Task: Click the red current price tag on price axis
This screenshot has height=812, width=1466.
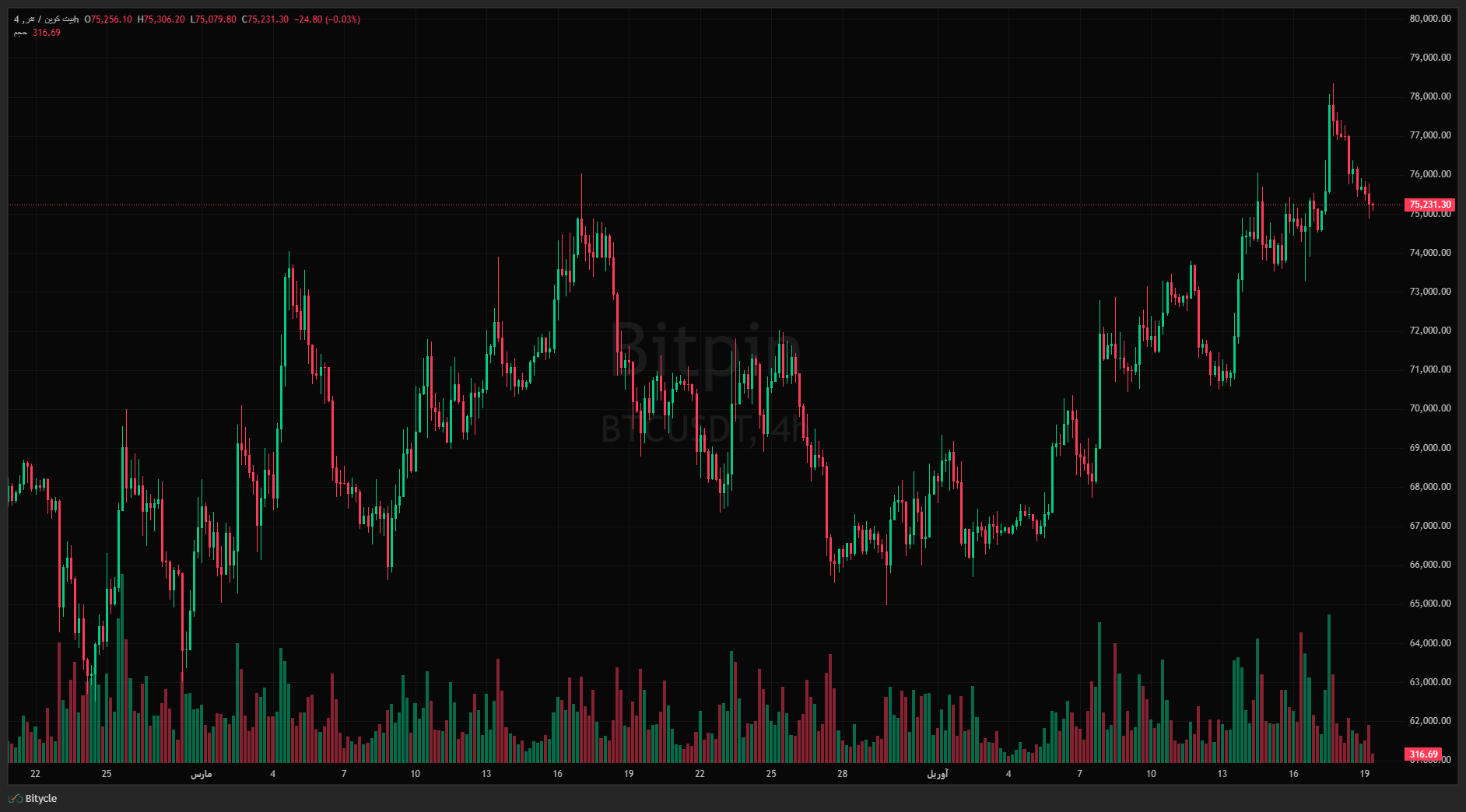Action: [x=1429, y=205]
